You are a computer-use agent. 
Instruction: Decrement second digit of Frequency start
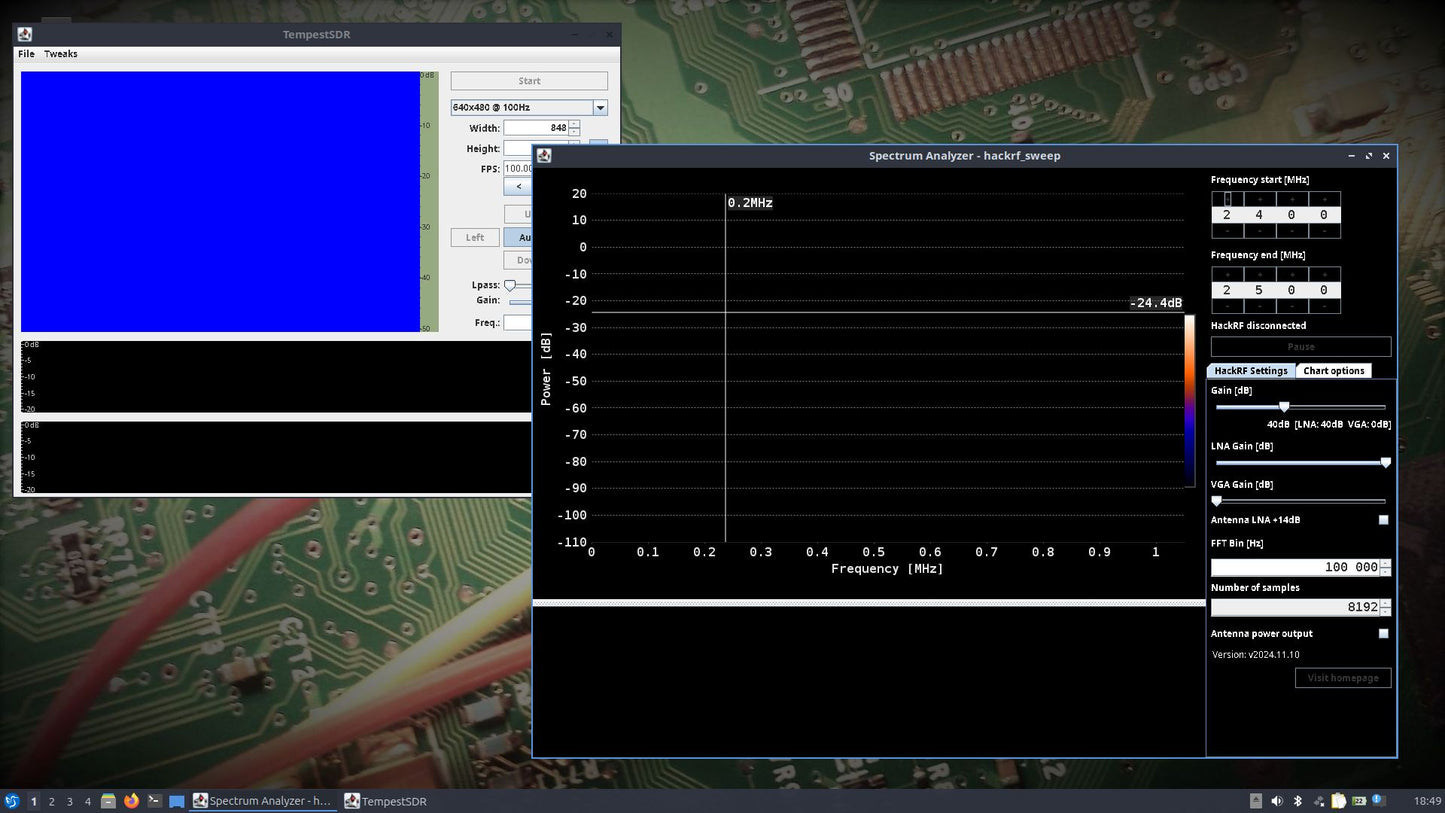(1259, 231)
